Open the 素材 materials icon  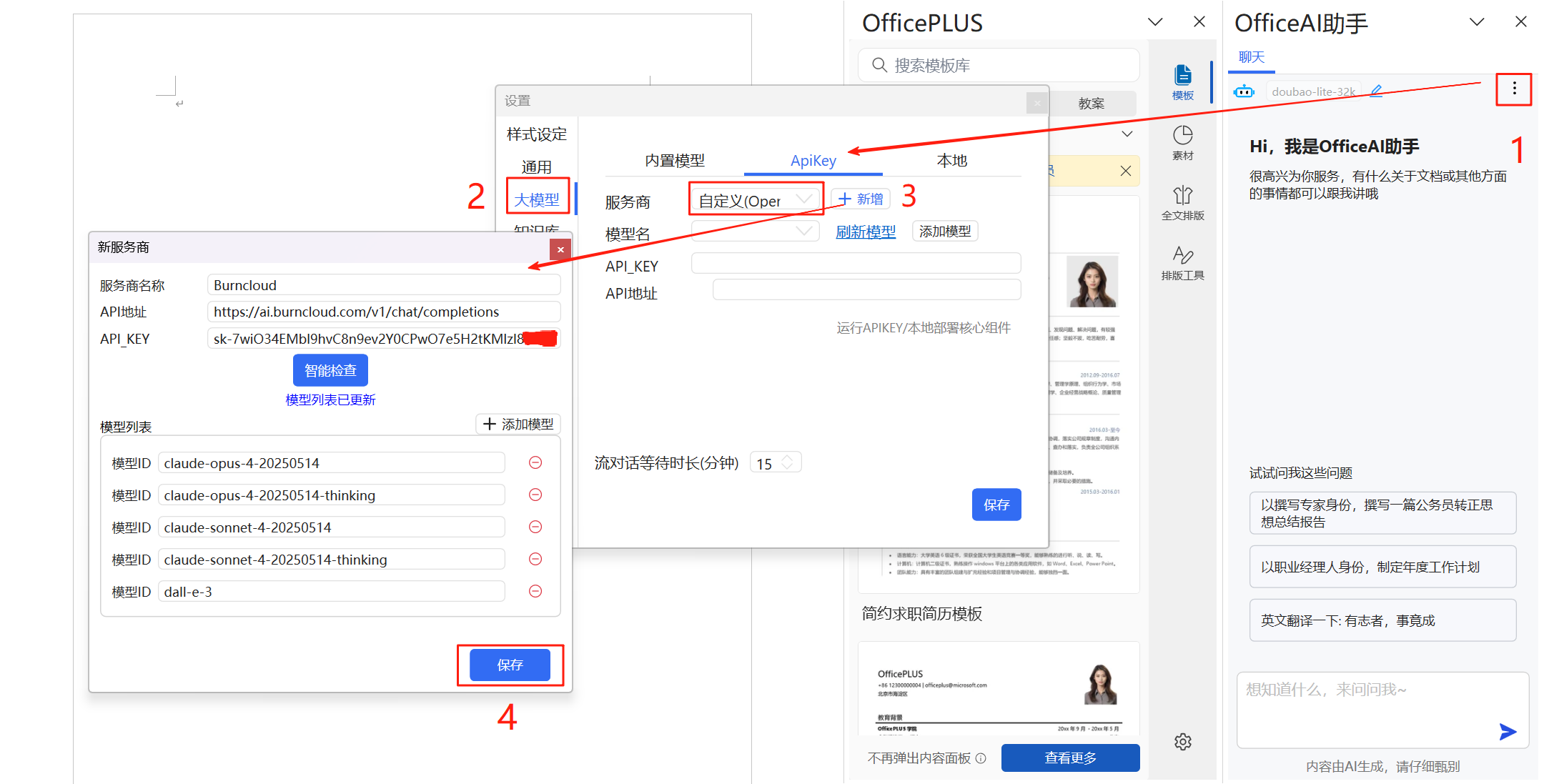point(1182,142)
